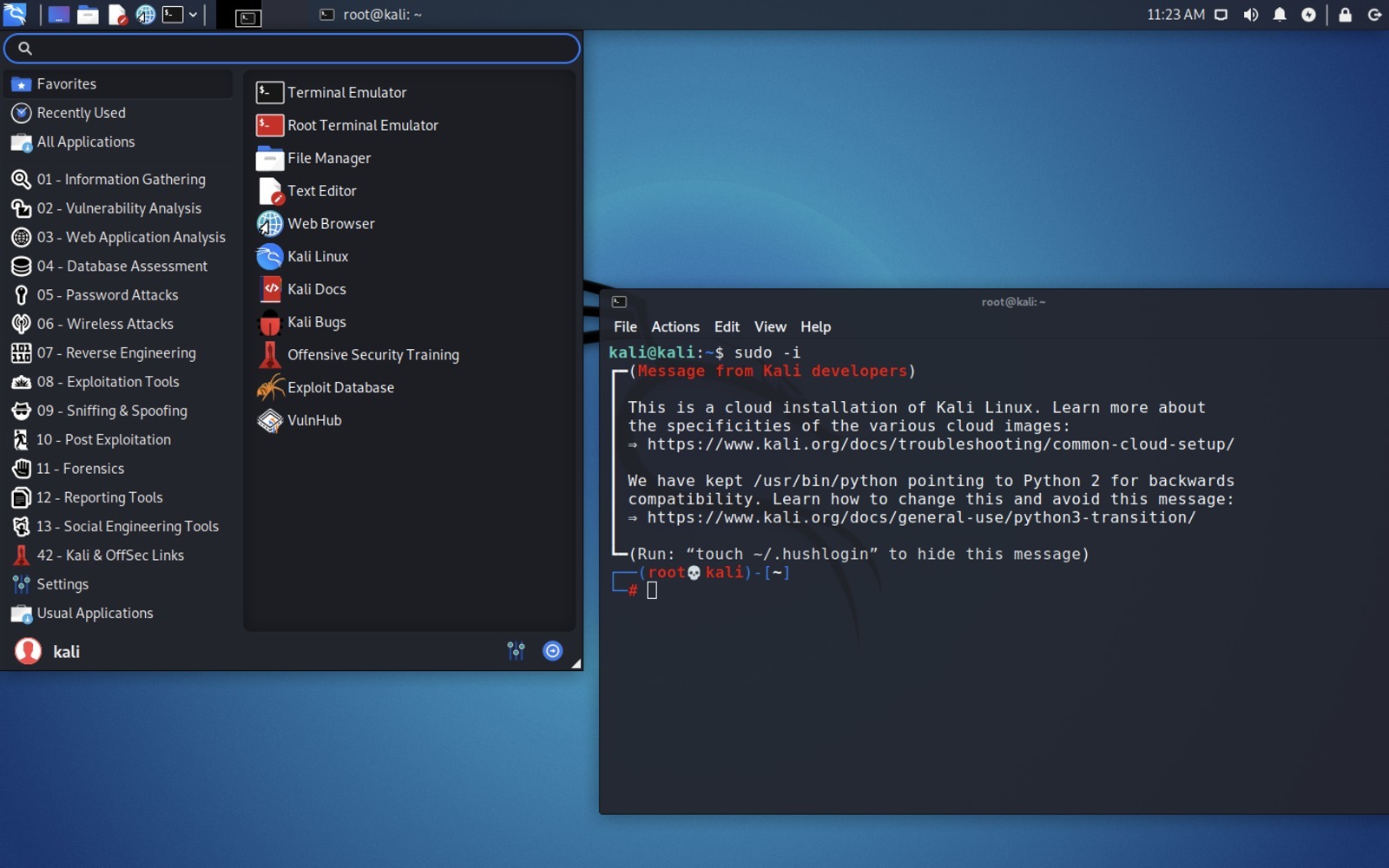Viewport: 1389px width, 868px height.
Task: Open the All Applications category
Action: (118, 141)
